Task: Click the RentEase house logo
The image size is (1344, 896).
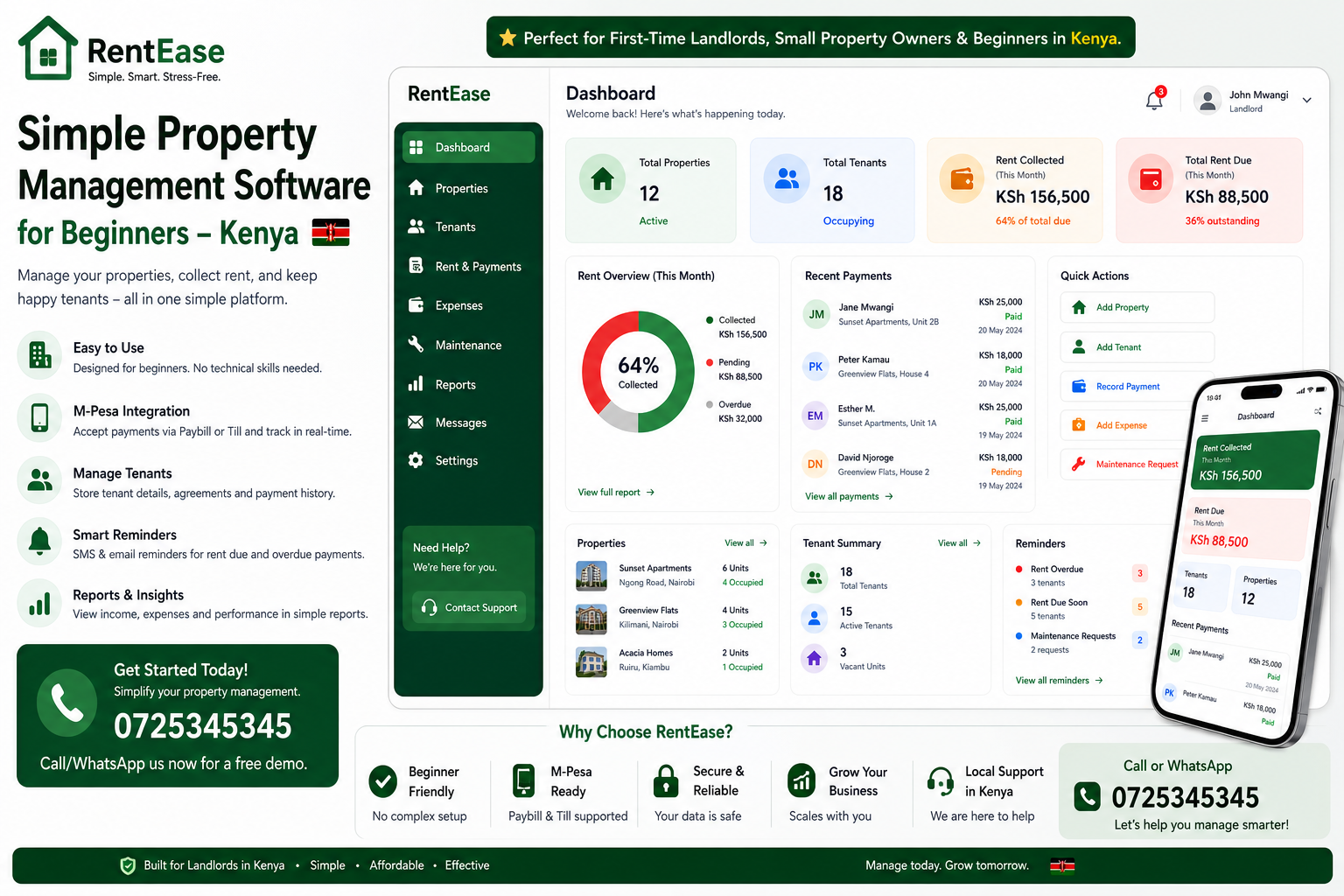Action: coord(48,48)
